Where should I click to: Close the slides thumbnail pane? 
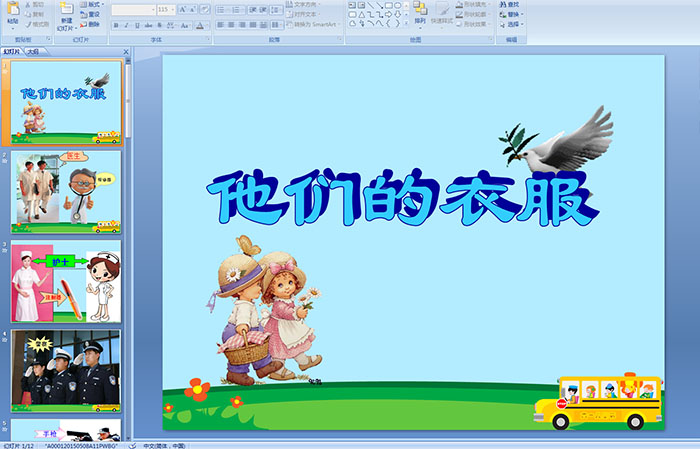[x=126, y=52]
